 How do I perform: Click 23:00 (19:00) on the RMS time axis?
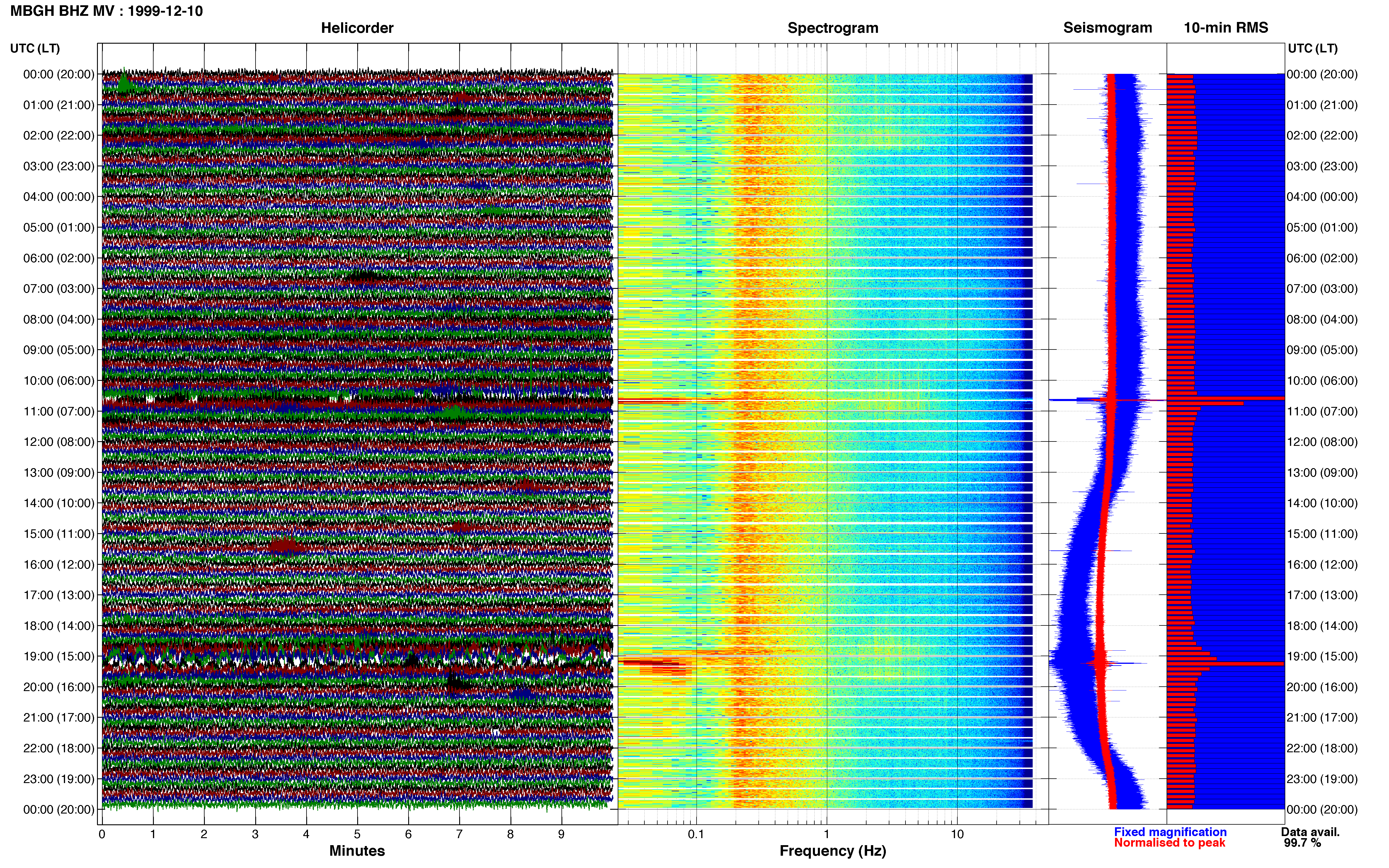click(1322, 779)
